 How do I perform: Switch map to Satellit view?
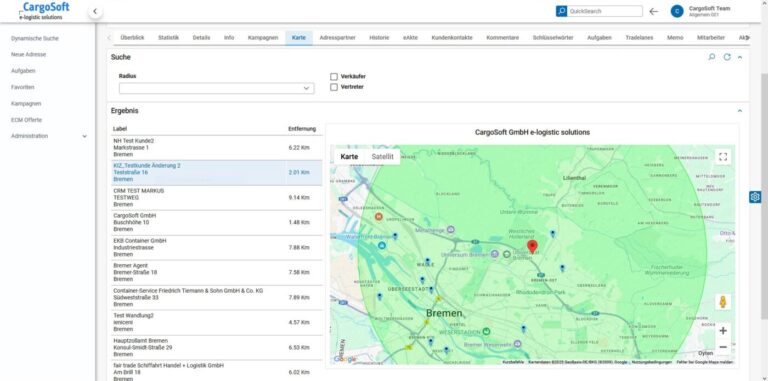point(382,157)
